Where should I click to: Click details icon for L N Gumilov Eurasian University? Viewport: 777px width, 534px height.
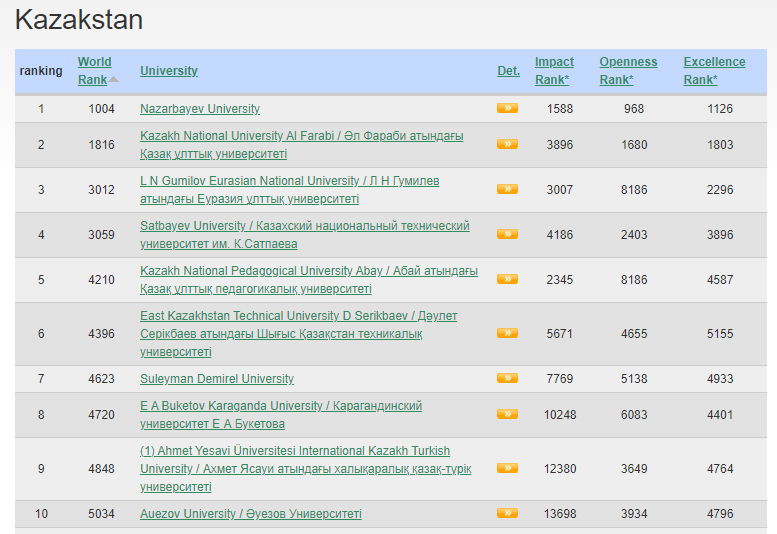(507, 189)
